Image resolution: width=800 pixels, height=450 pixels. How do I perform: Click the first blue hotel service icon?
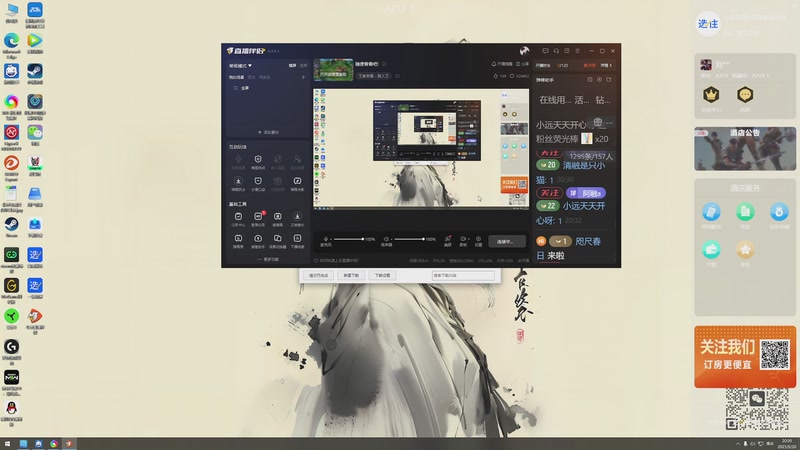[711, 212]
